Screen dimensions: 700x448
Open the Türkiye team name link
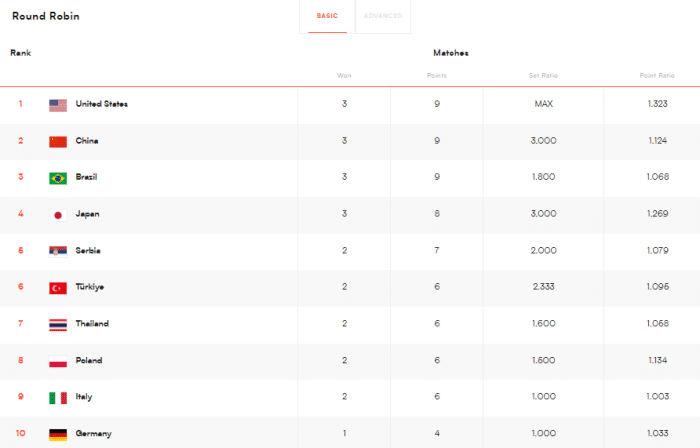tap(90, 287)
